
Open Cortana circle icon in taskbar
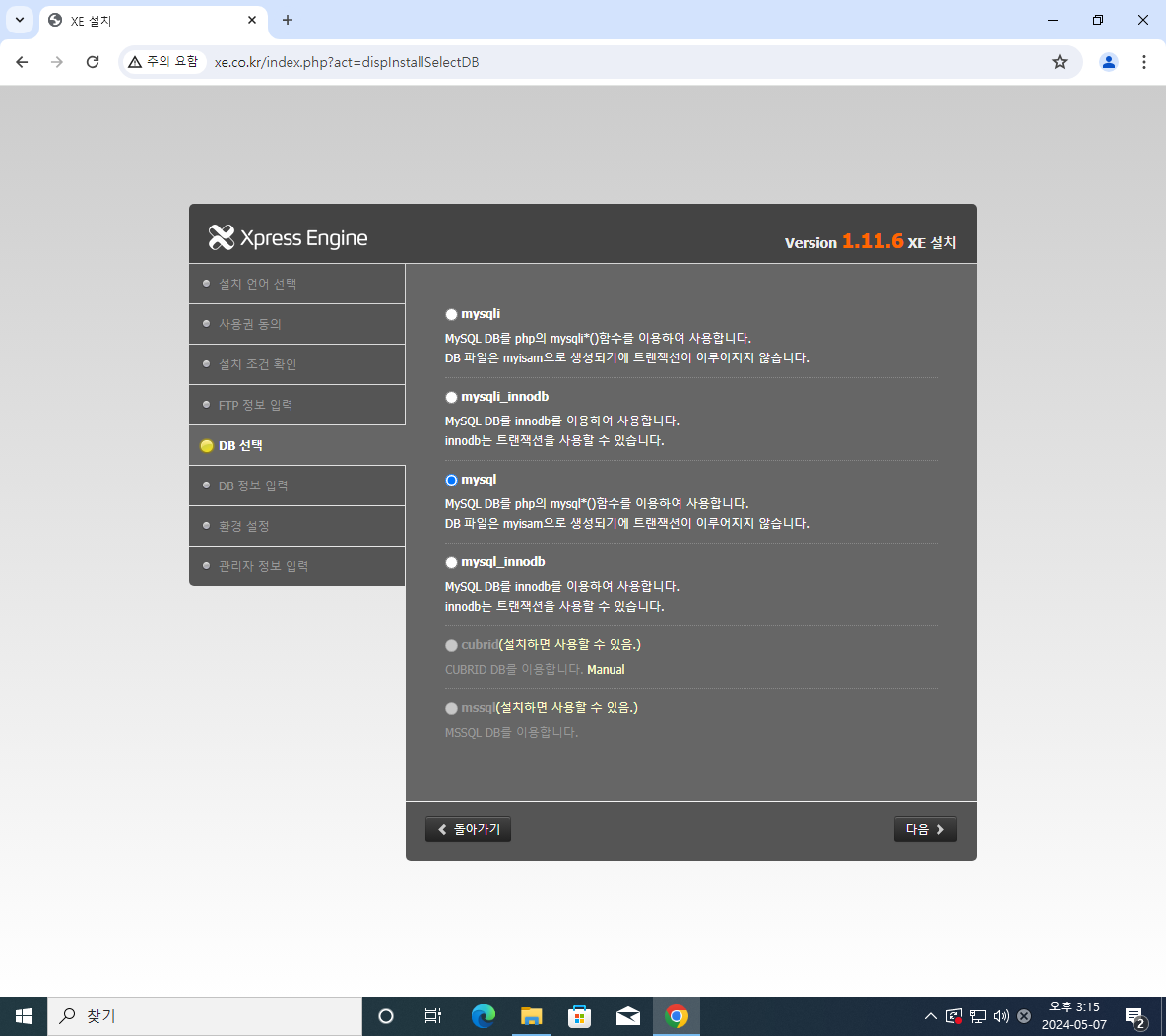click(386, 1016)
